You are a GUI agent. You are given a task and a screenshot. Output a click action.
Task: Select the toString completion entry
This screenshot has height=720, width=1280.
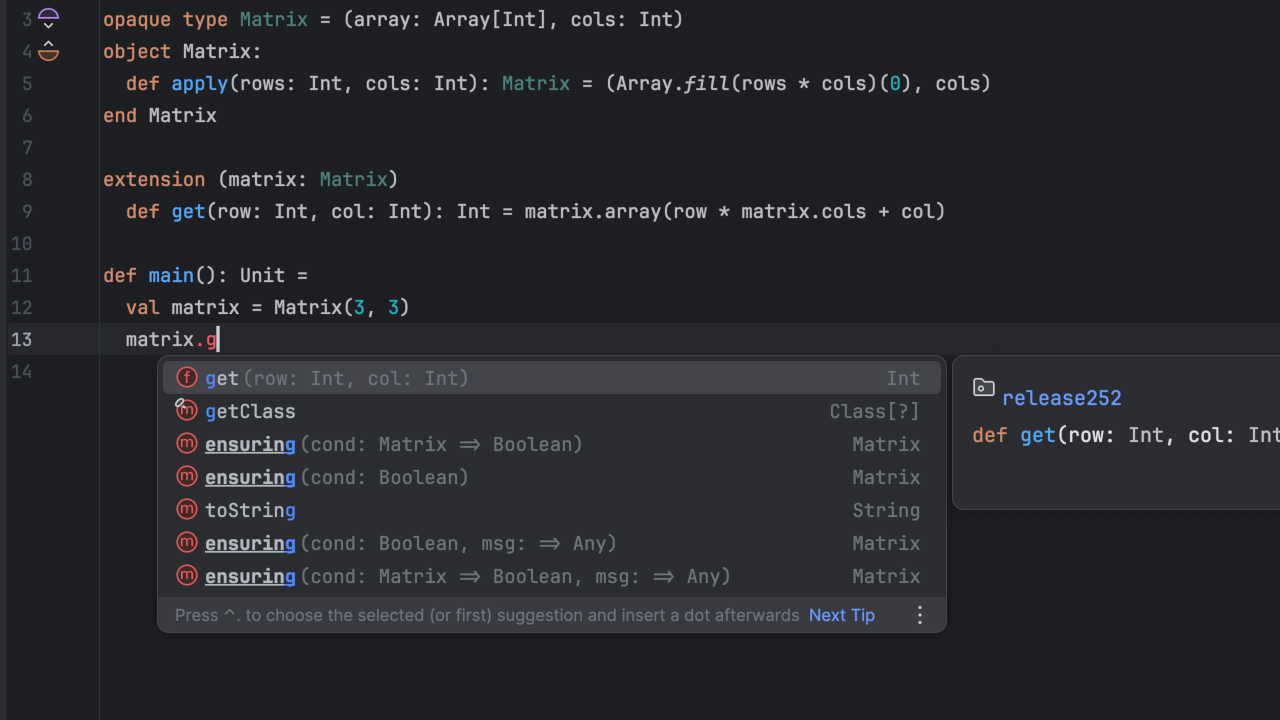coord(250,510)
